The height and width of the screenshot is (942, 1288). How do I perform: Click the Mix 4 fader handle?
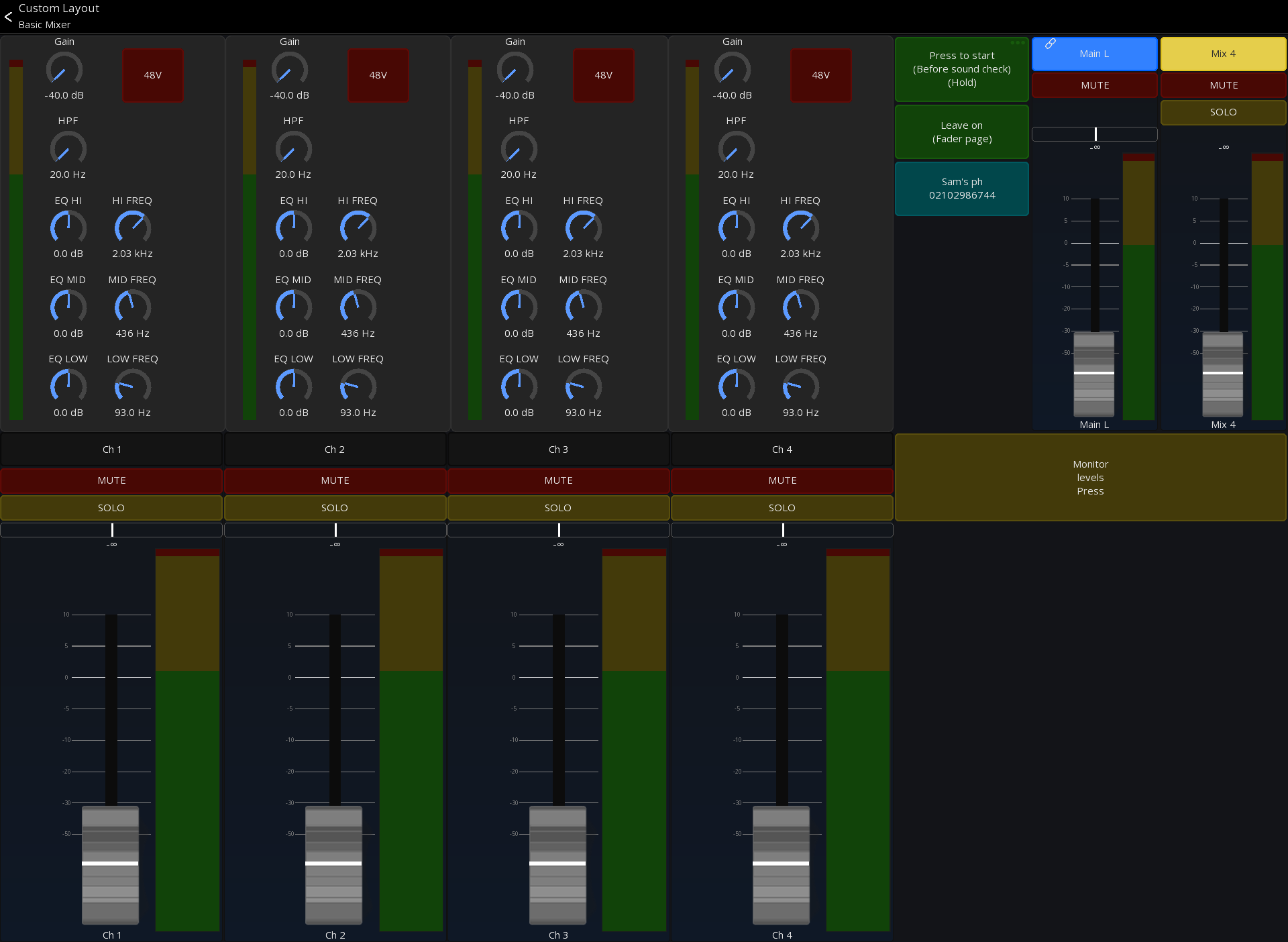click(x=1223, y=374)
